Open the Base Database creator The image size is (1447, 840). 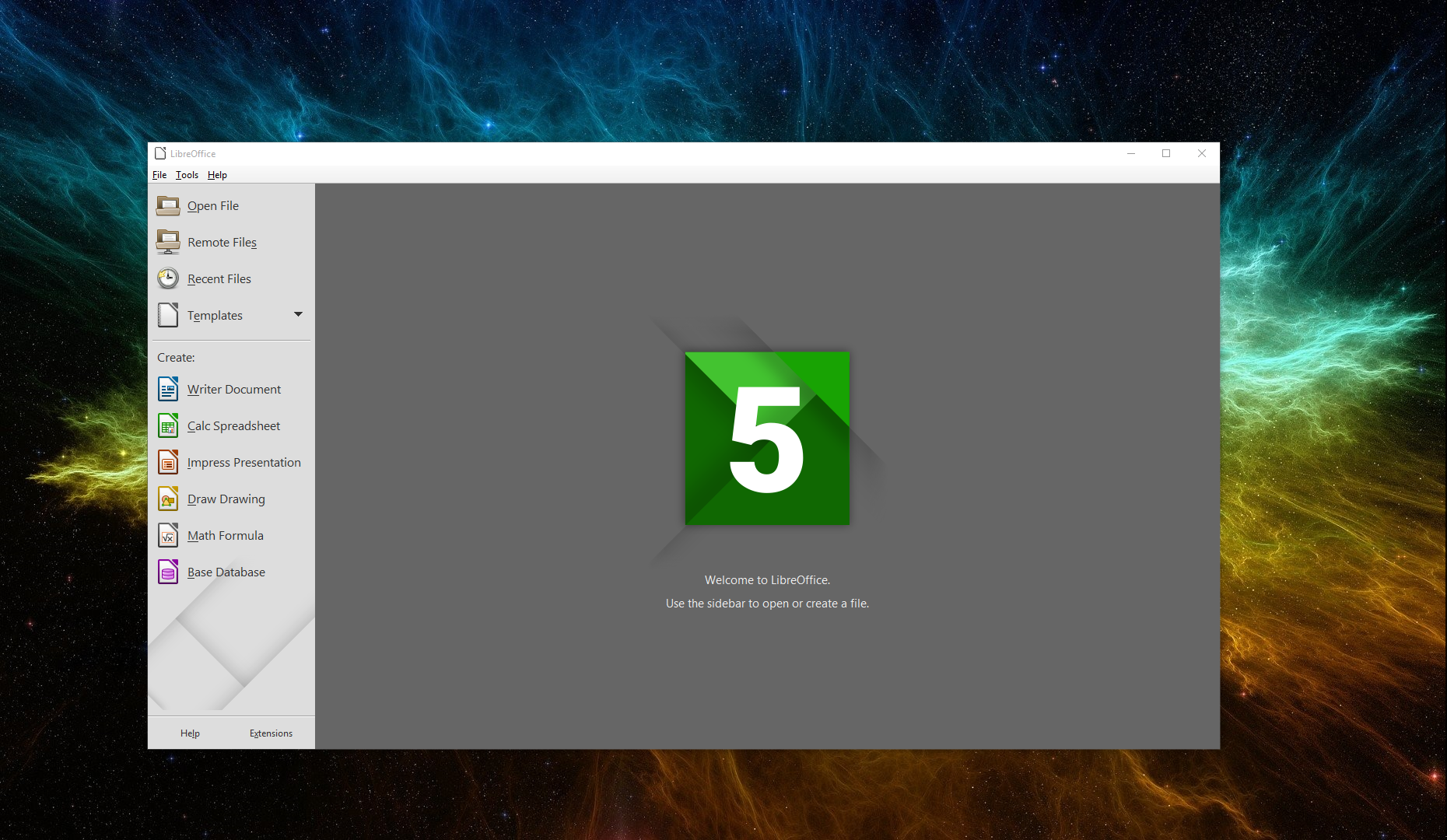point(226,572)
